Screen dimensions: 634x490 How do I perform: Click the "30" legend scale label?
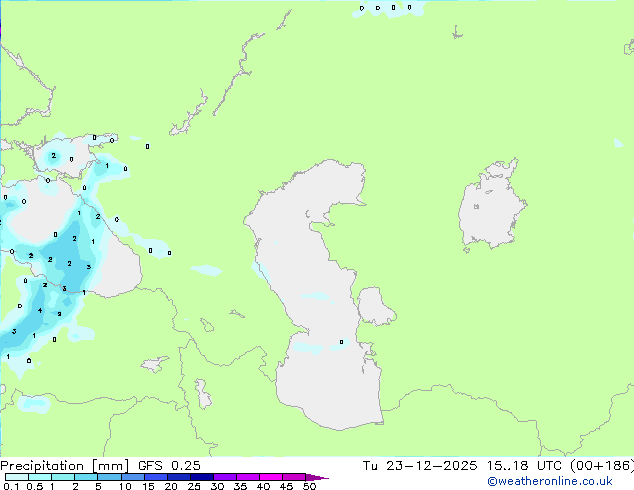217,486
